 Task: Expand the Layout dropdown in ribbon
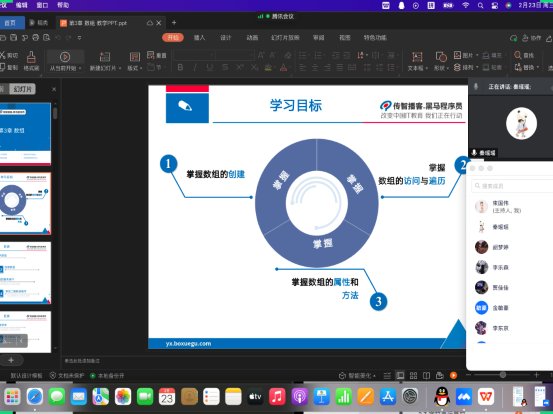(141, 68)
